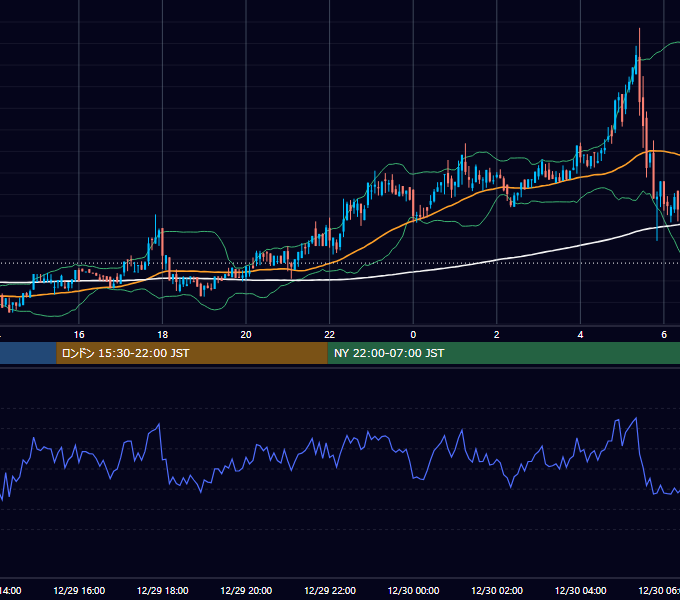The height and width of the screenshot is (600, 680).
Task: Select the dotted horizontal price level line
Action: tap(340, 263)
